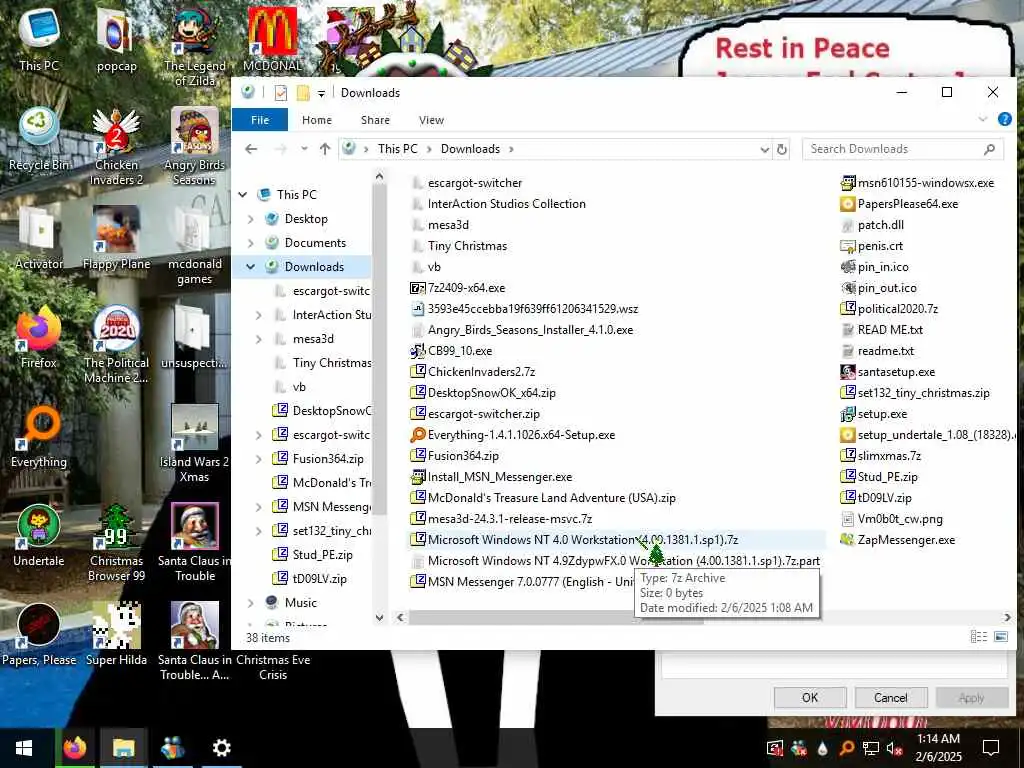Screen dimensions: 1024x768
Task: Open the This PC desktop icon
Action: (x=39, y=38)
